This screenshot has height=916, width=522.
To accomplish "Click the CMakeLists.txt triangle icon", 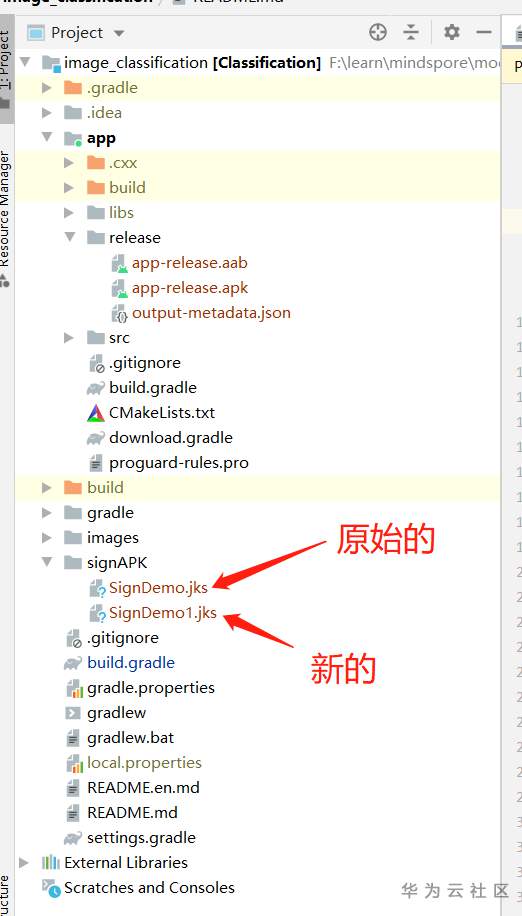I will 96,413.
